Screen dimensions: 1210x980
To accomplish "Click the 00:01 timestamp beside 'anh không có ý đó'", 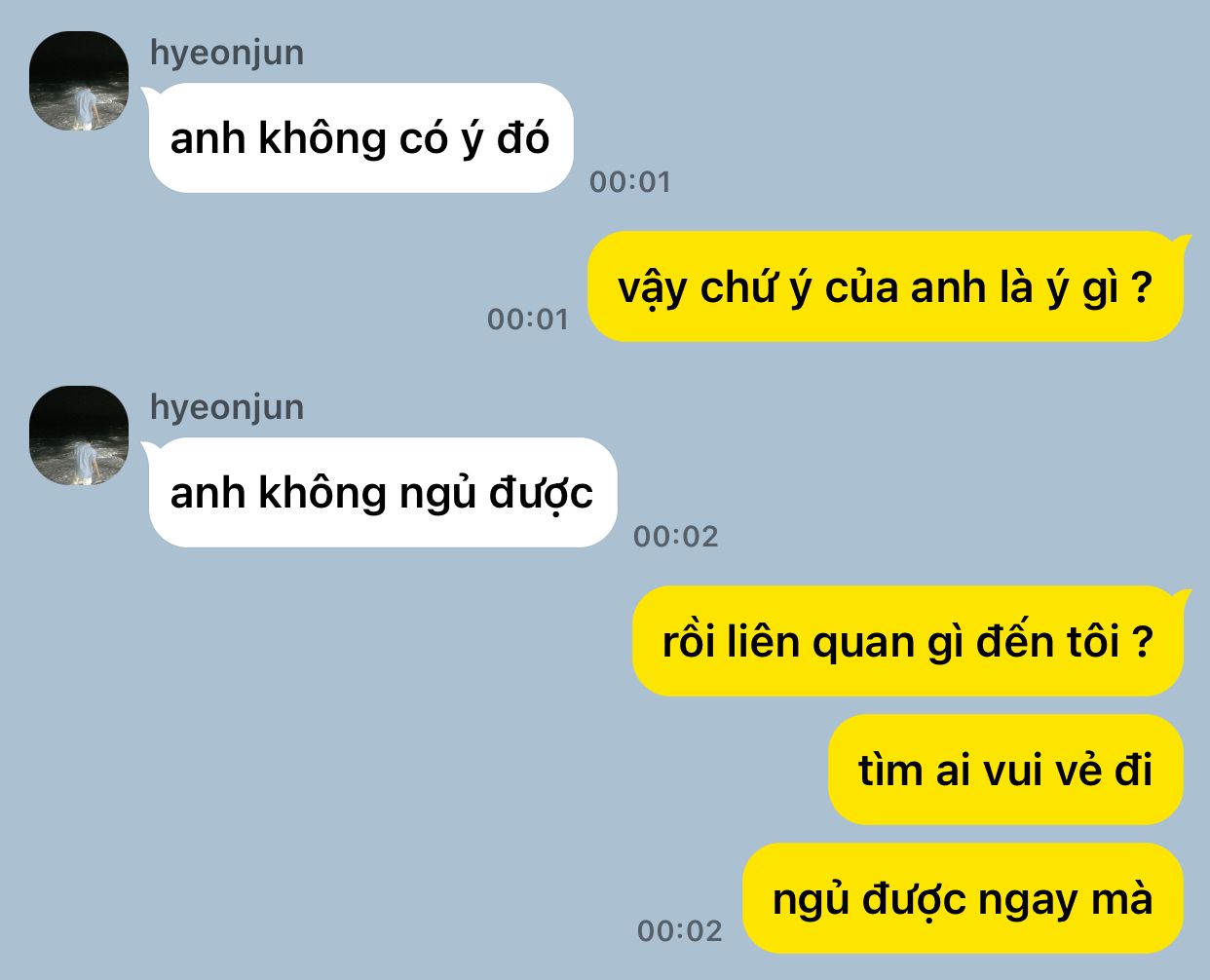I will pyautogui.click(x=630, y=181).
